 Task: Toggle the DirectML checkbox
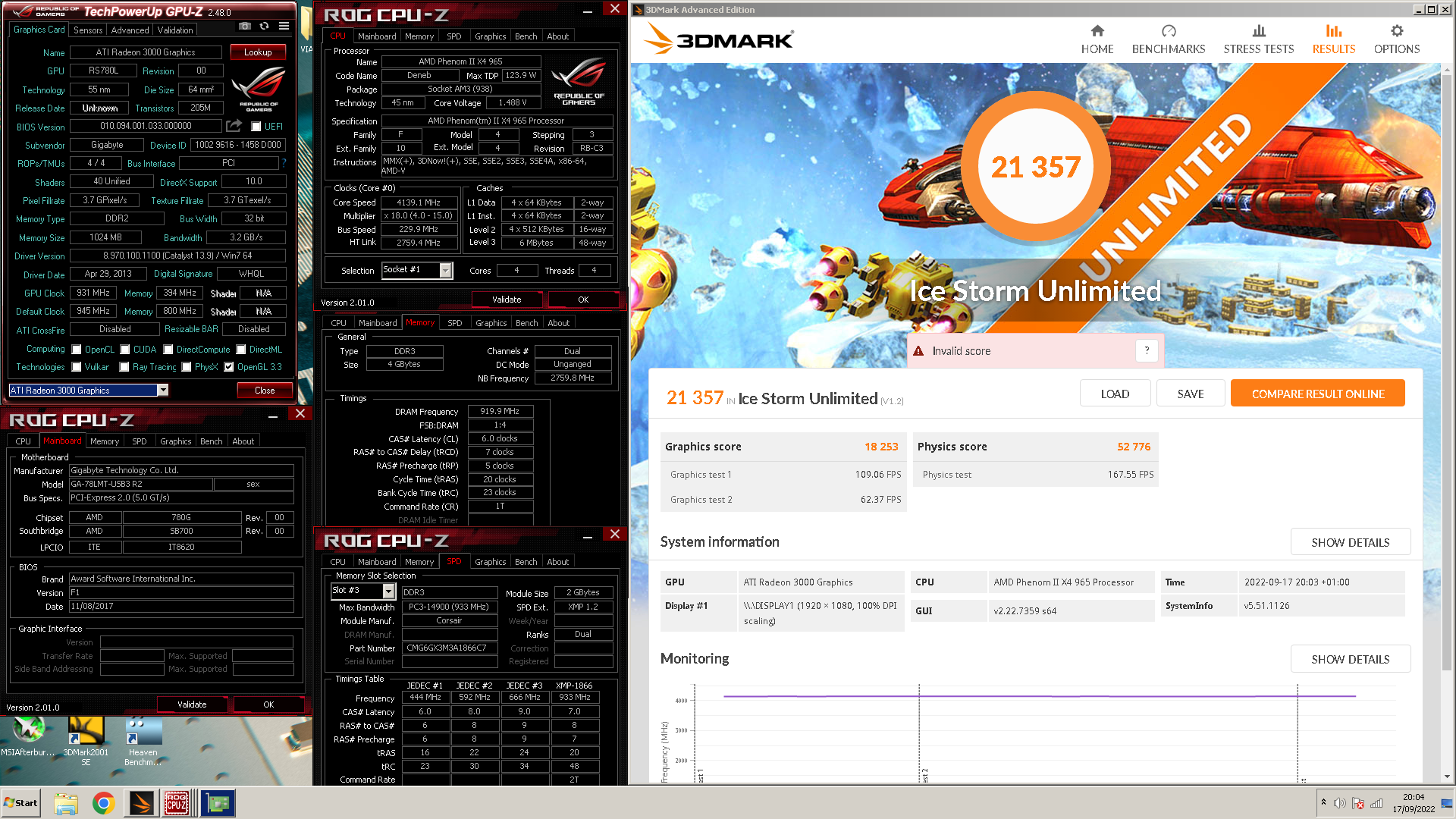241,350
